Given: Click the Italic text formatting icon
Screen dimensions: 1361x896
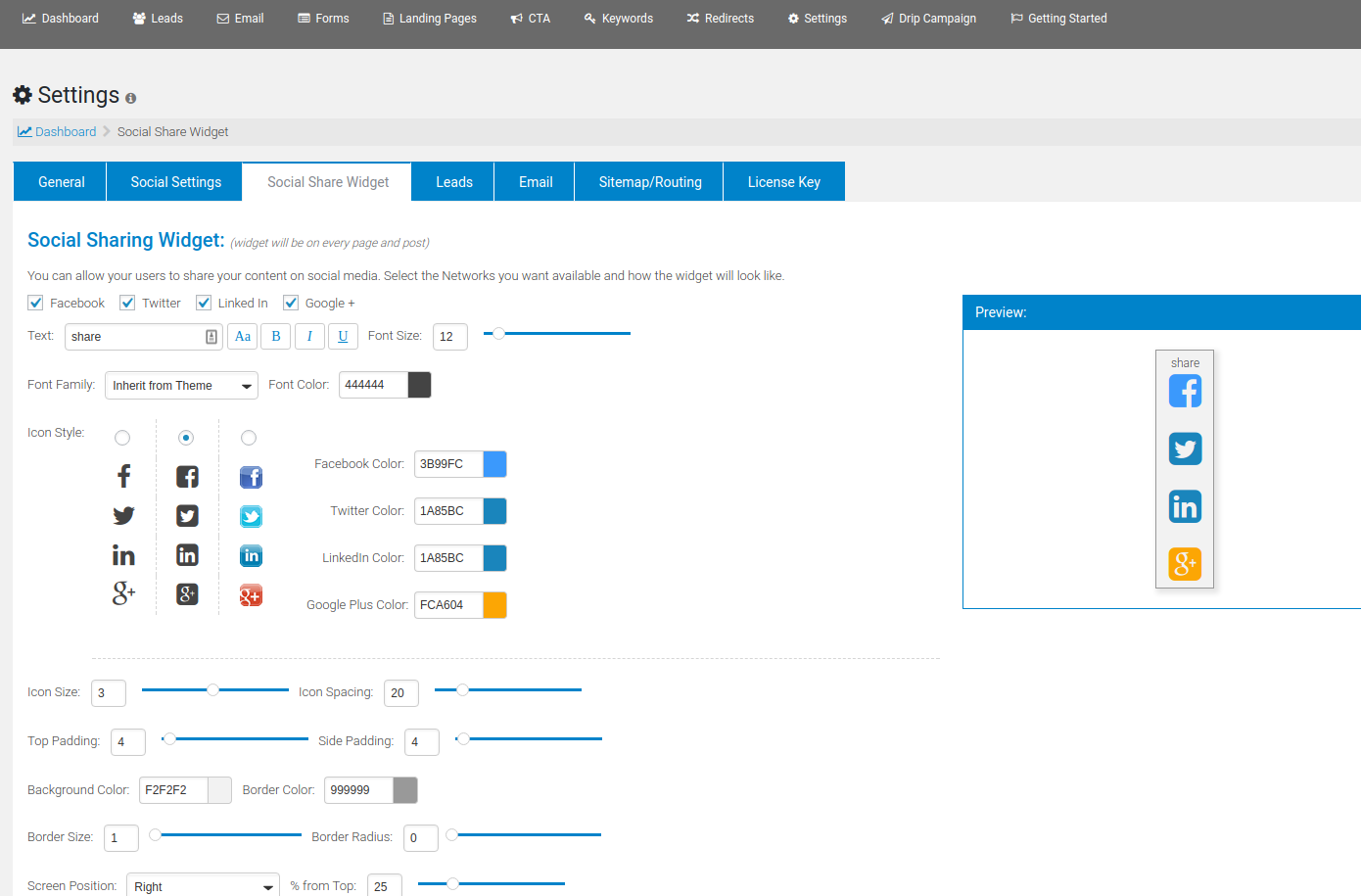Looking at the screenshot, I should click(x=309, y=337).
